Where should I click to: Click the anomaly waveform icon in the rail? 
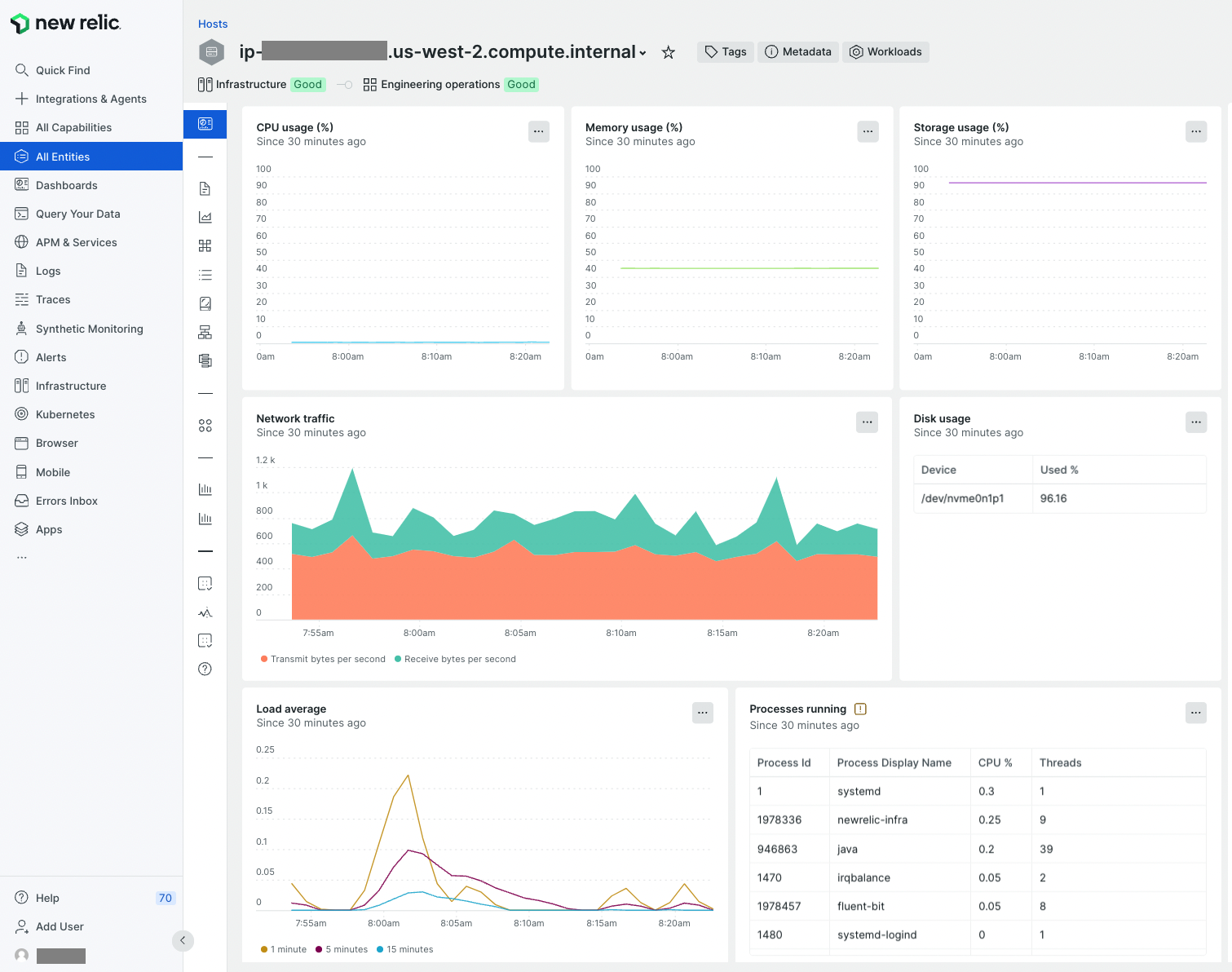pos(205,612)
